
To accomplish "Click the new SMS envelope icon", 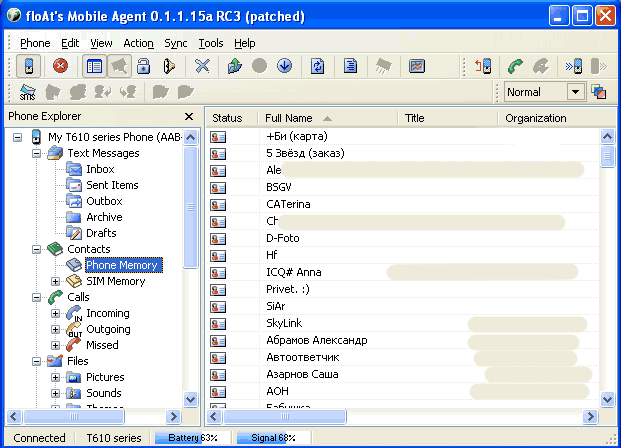I will [x=28, y=92].
